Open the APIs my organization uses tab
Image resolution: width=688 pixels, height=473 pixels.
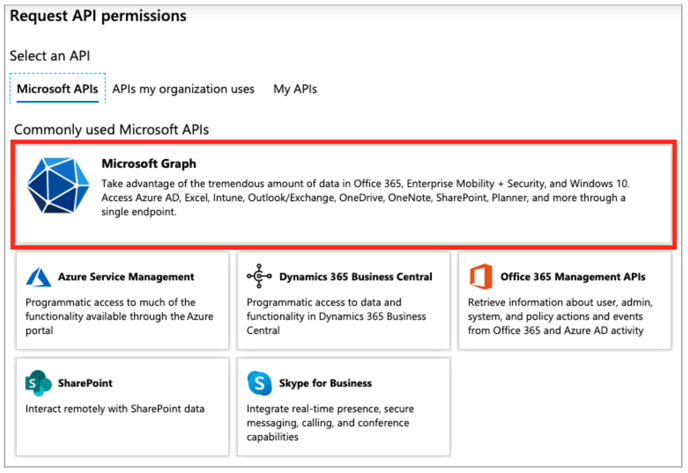point(183,89)
